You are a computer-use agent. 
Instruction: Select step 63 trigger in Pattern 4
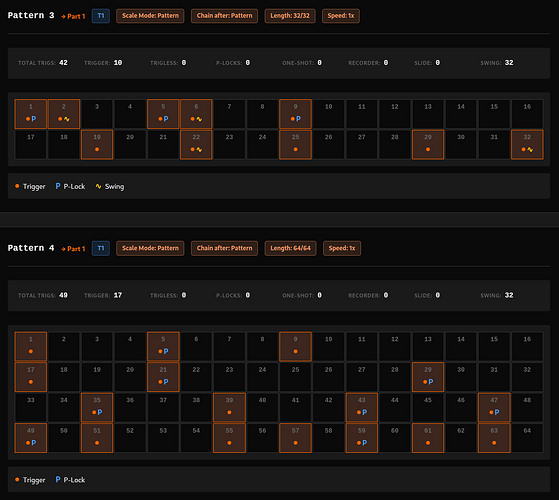[494, 438]
